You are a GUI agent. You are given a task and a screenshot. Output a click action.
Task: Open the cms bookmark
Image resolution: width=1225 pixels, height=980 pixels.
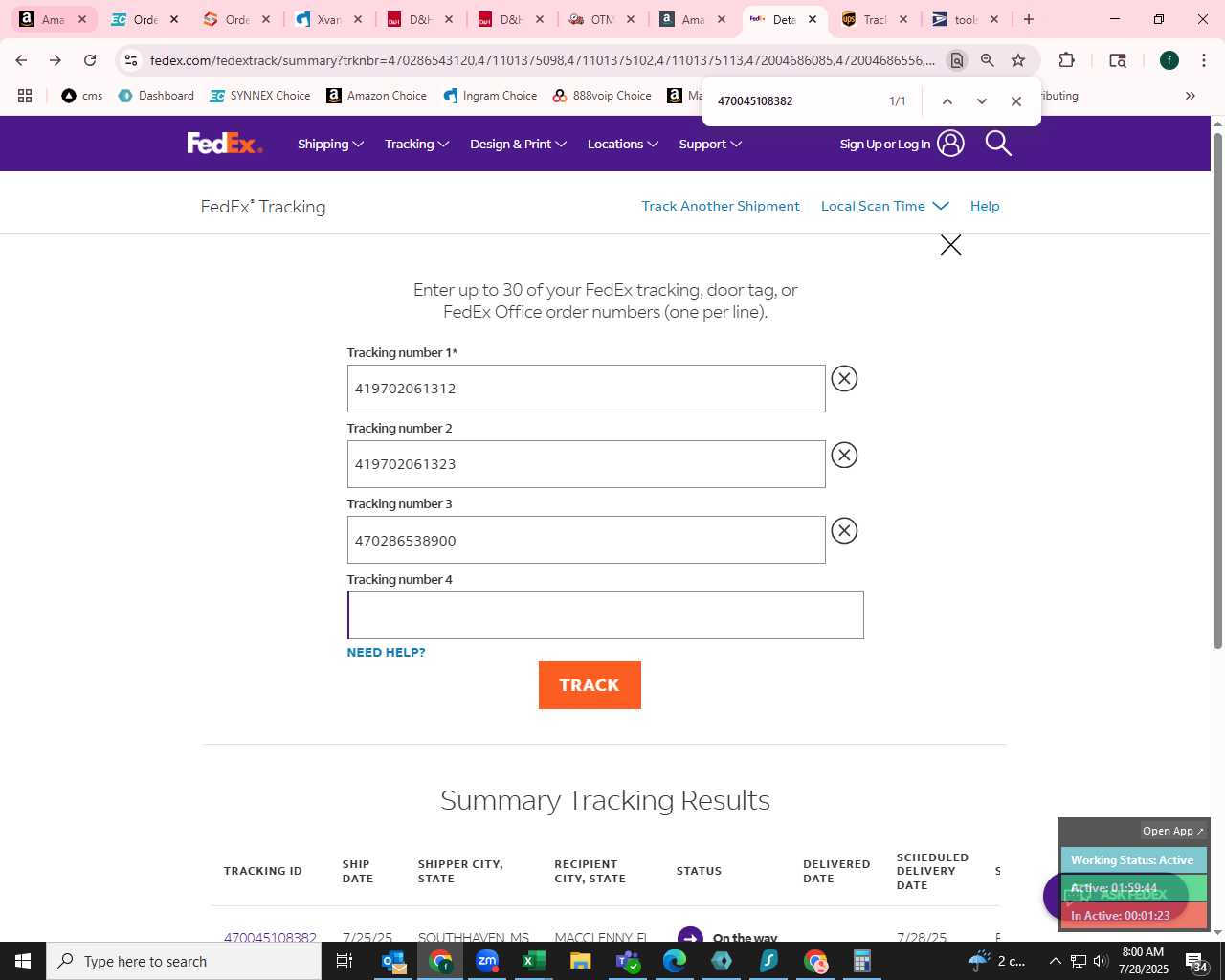(82, 96)
